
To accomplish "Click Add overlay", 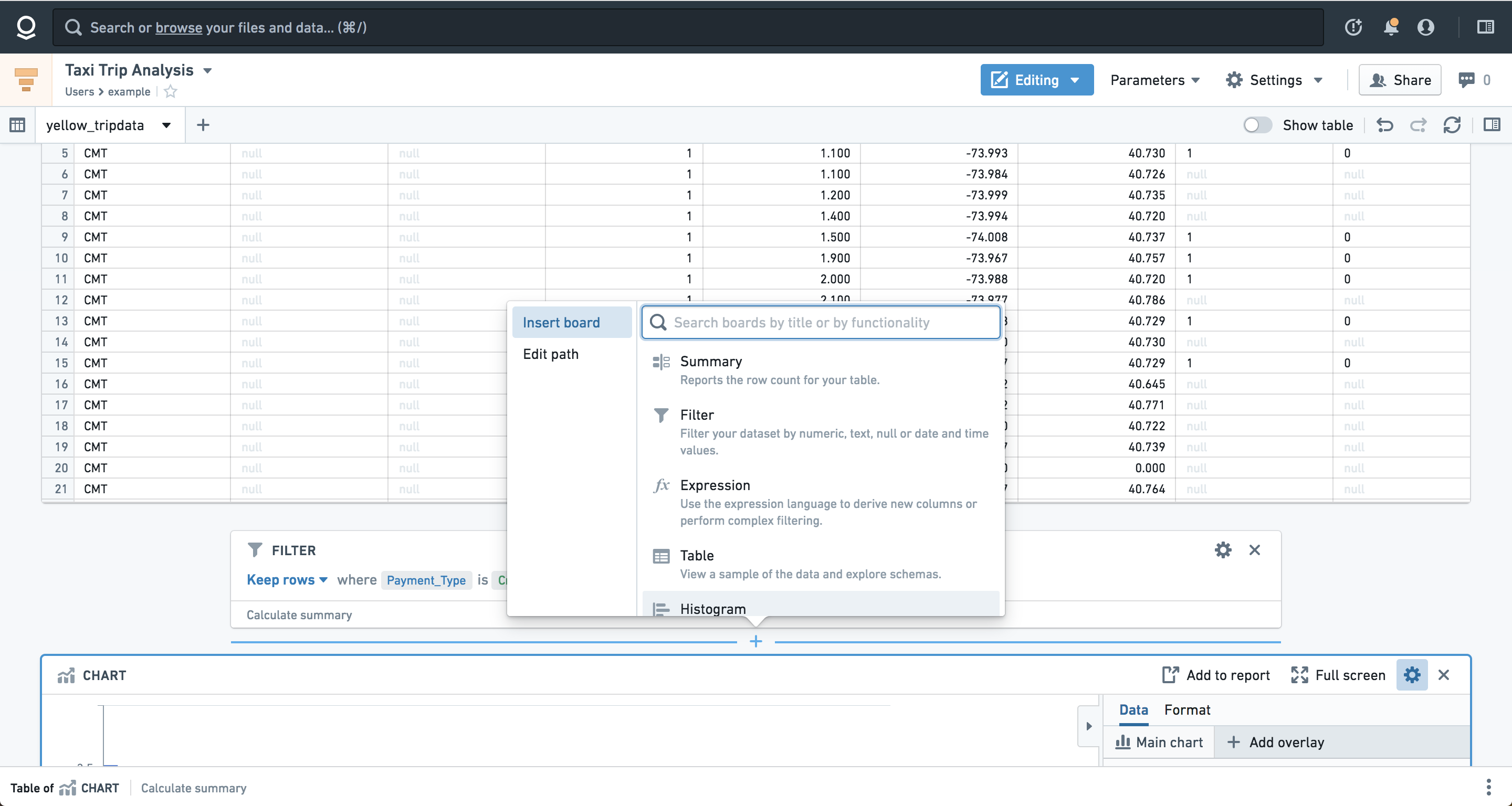I will pos(1275,741).
